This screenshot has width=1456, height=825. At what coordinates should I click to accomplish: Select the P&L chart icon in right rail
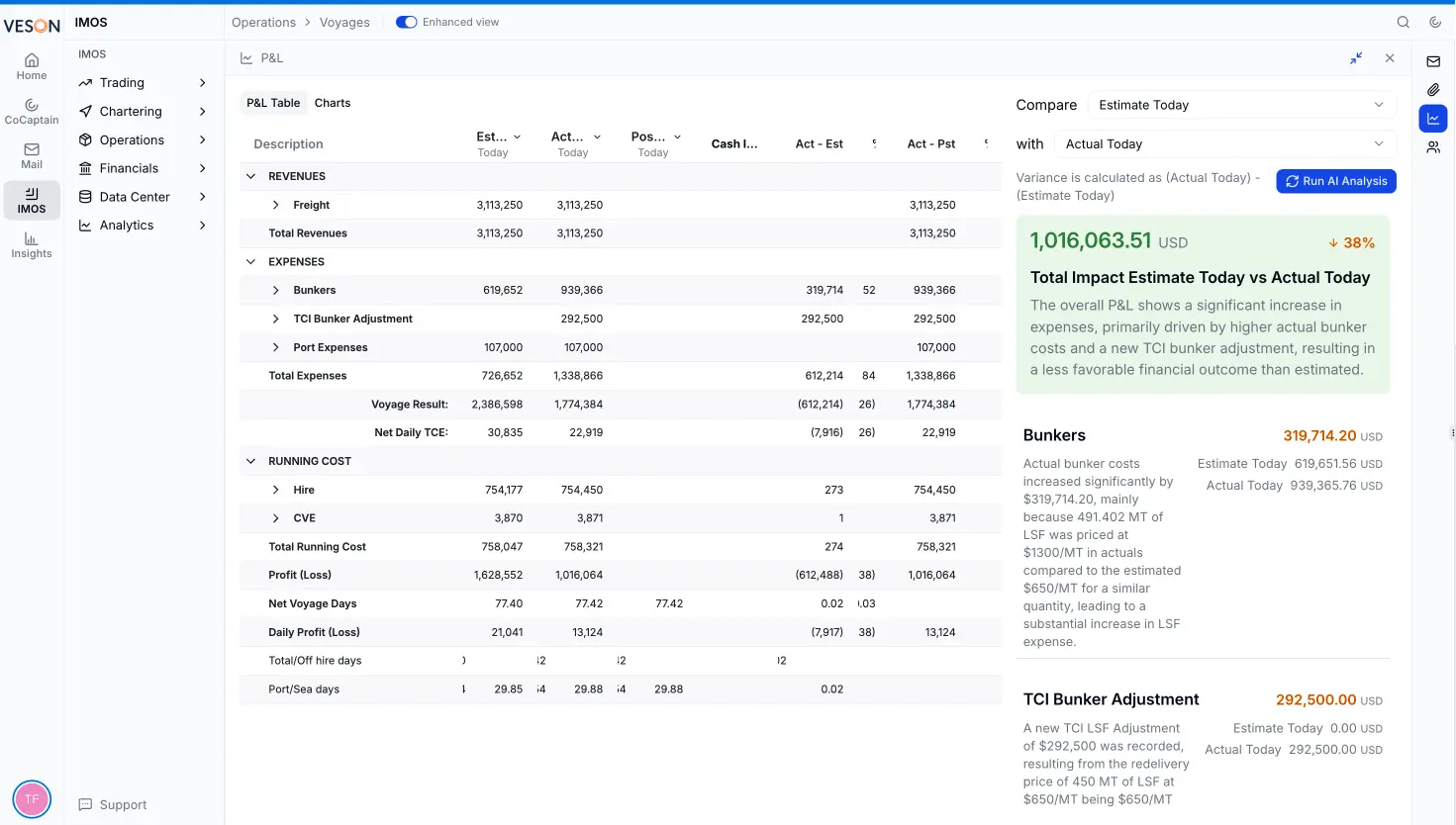click(x=1433, y=119)
